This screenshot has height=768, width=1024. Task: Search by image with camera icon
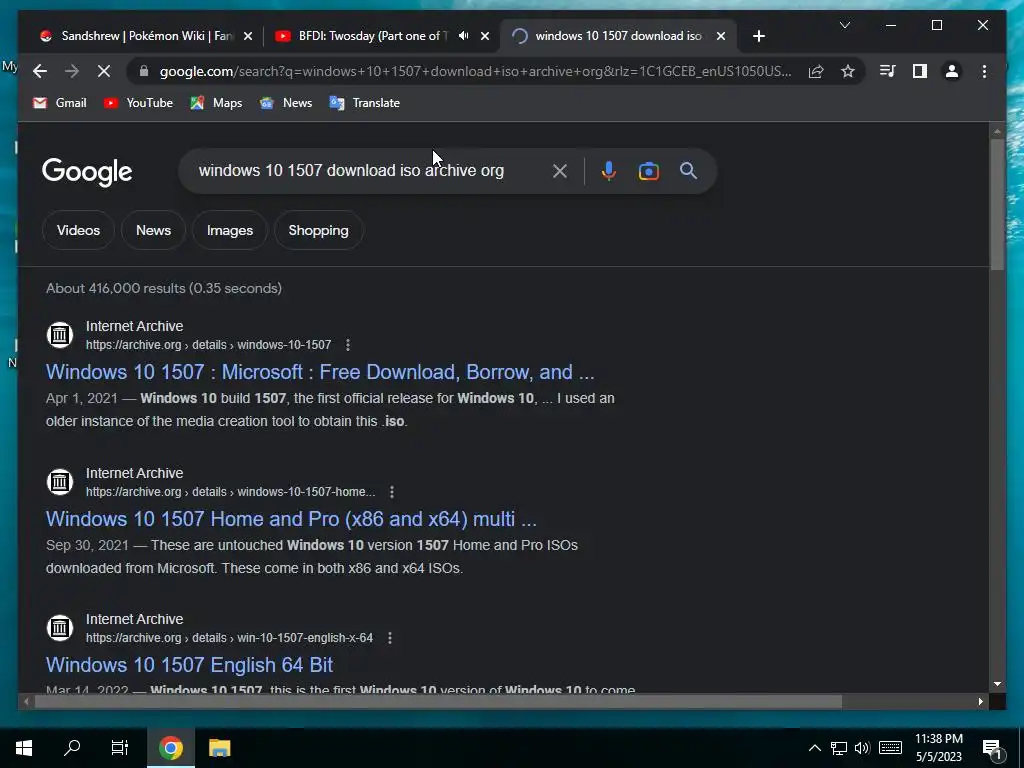(x=648, y=171)
